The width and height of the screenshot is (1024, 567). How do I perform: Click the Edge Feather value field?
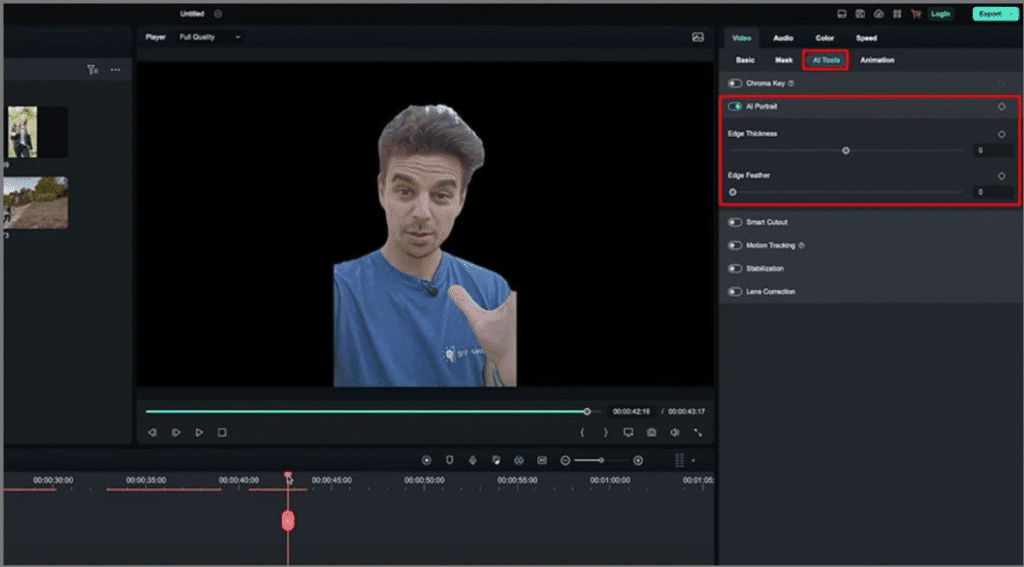tap(993, 192)
